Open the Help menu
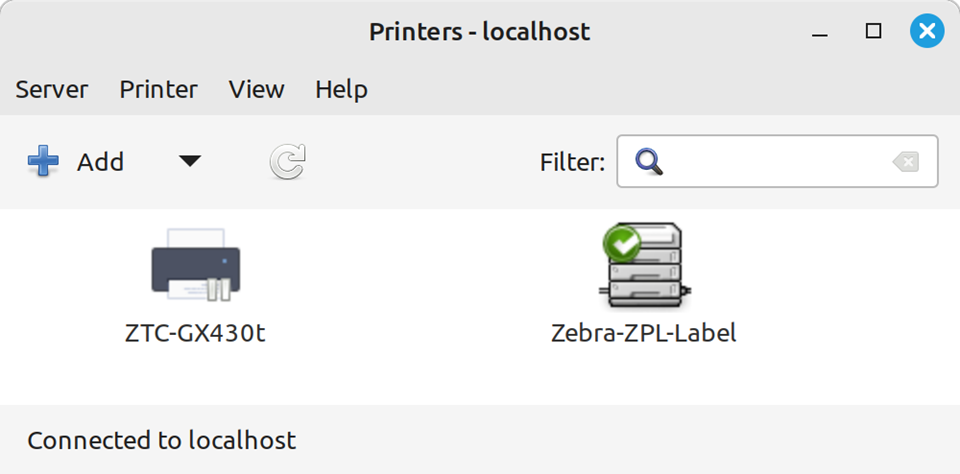 (341, 89)
